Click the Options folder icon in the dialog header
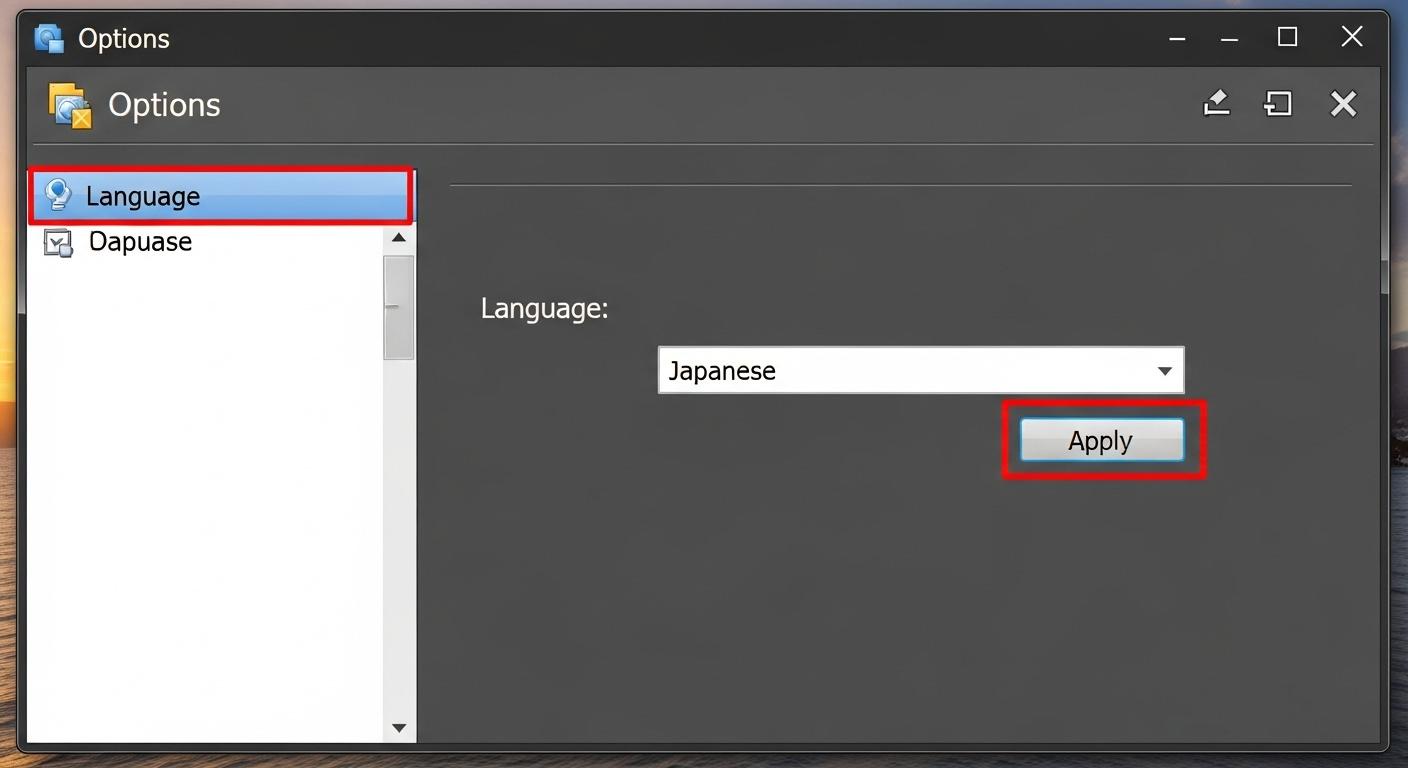The height and width of the screenshot is (768, 1408). pos(67,103)
